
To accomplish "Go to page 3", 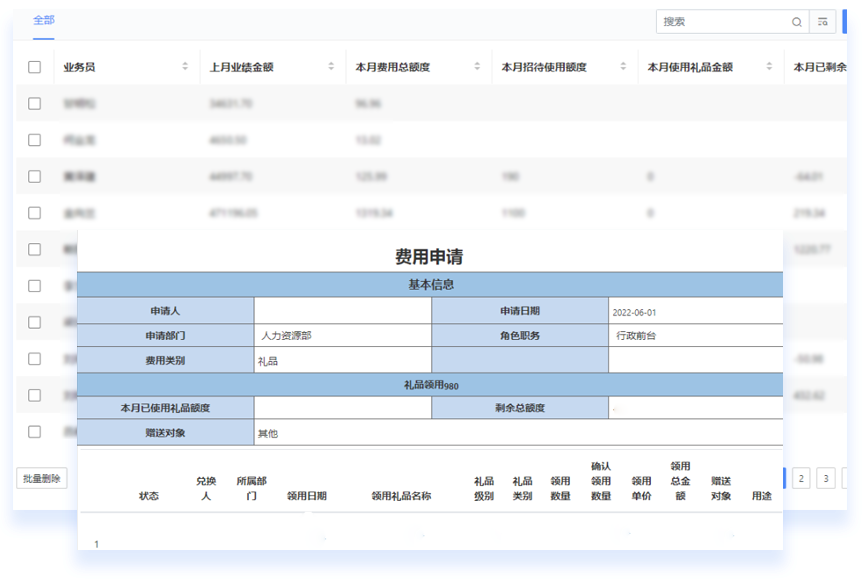I will coord(826,478).
